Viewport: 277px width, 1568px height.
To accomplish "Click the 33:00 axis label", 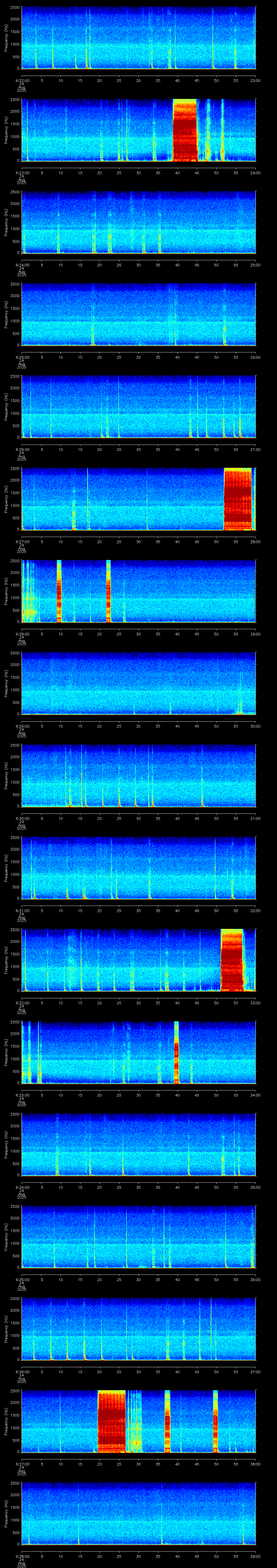I will [x=255, y=1003].
